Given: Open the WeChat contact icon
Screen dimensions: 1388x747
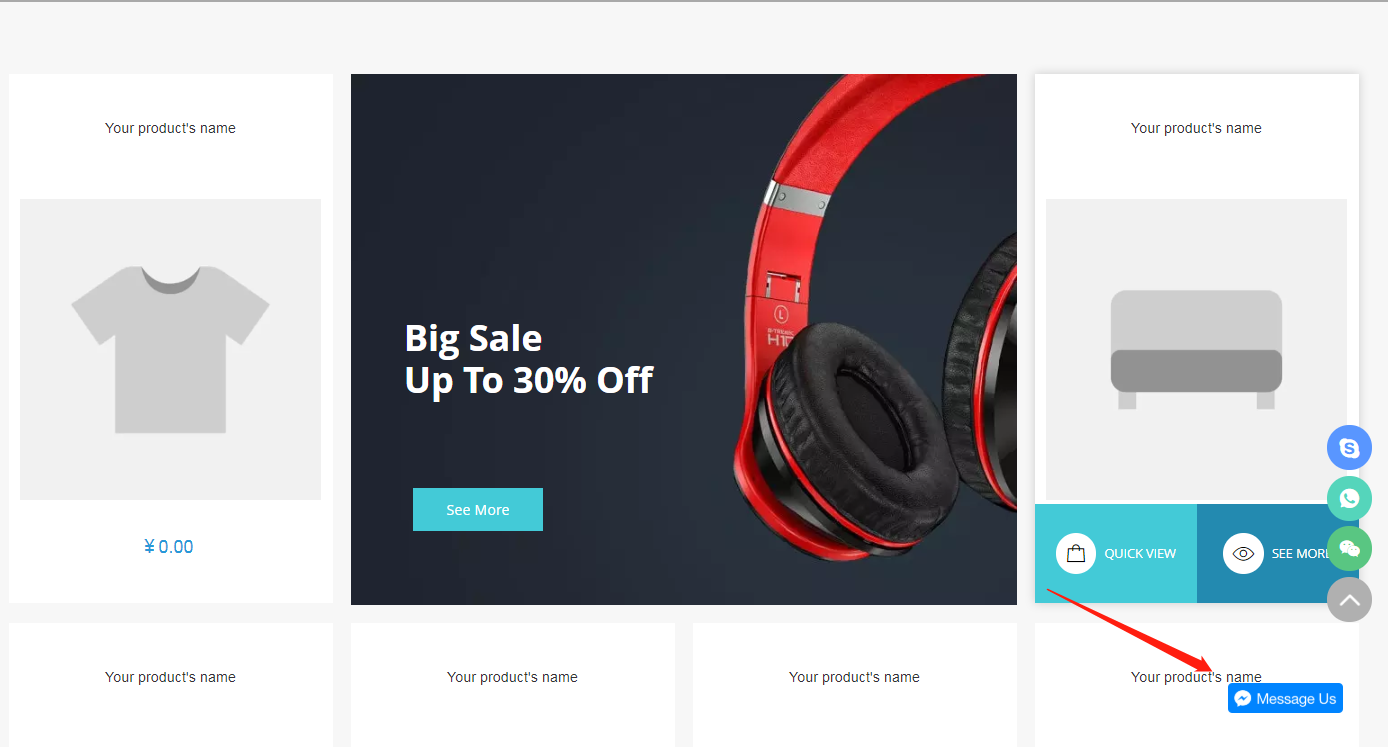Looking at the screenshot, I should pyautogui.click(x=1349, y=548).
